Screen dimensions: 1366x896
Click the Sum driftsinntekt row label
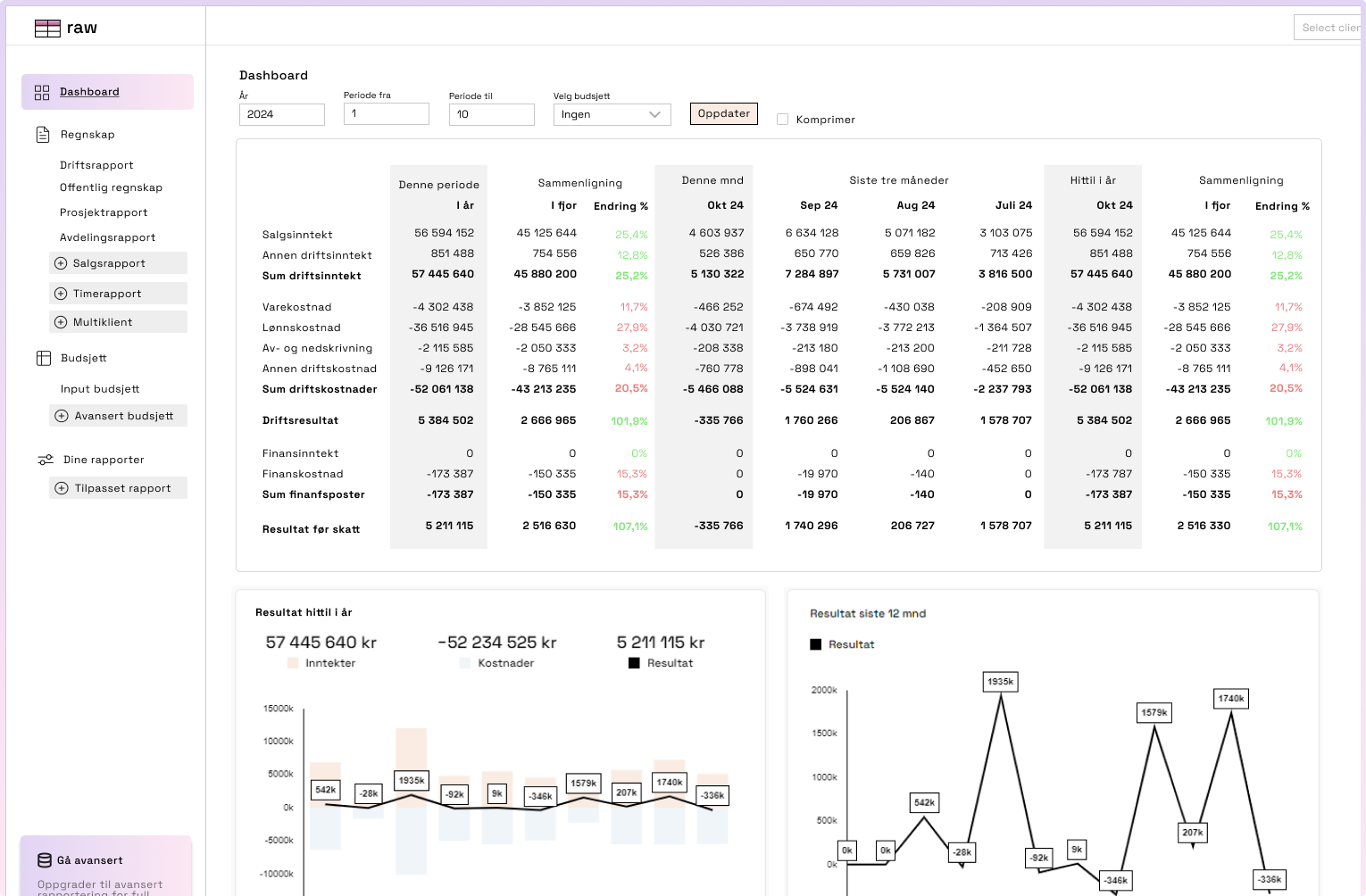[312, 276]
